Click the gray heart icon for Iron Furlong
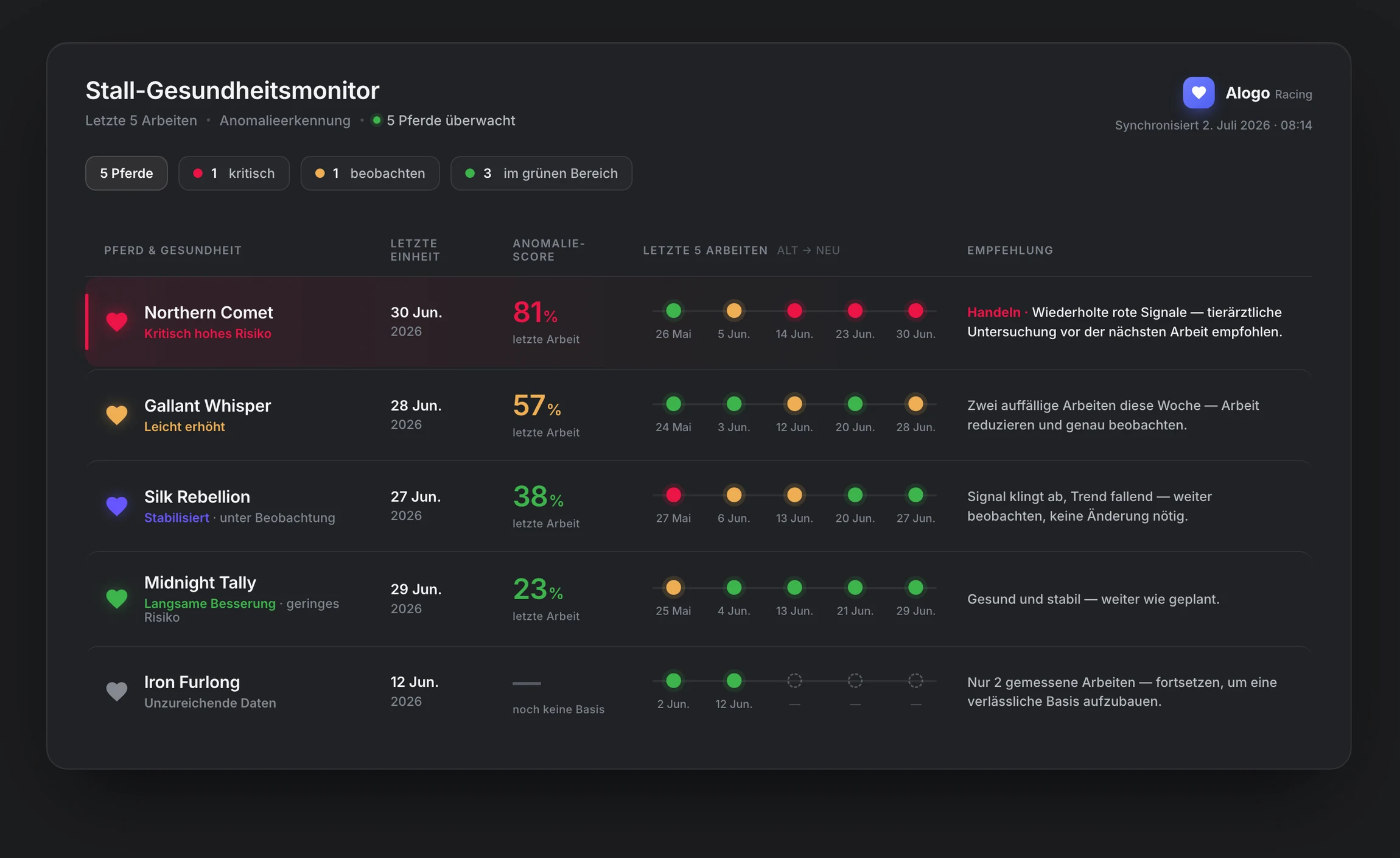Viewport: 1400px width, 858px height. 117,691
